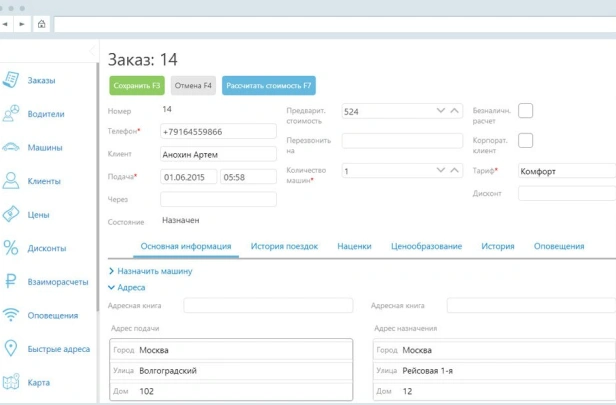616x405 pixels.
Task: Open Дисконты percent icon
Action: tap(12, 248)
